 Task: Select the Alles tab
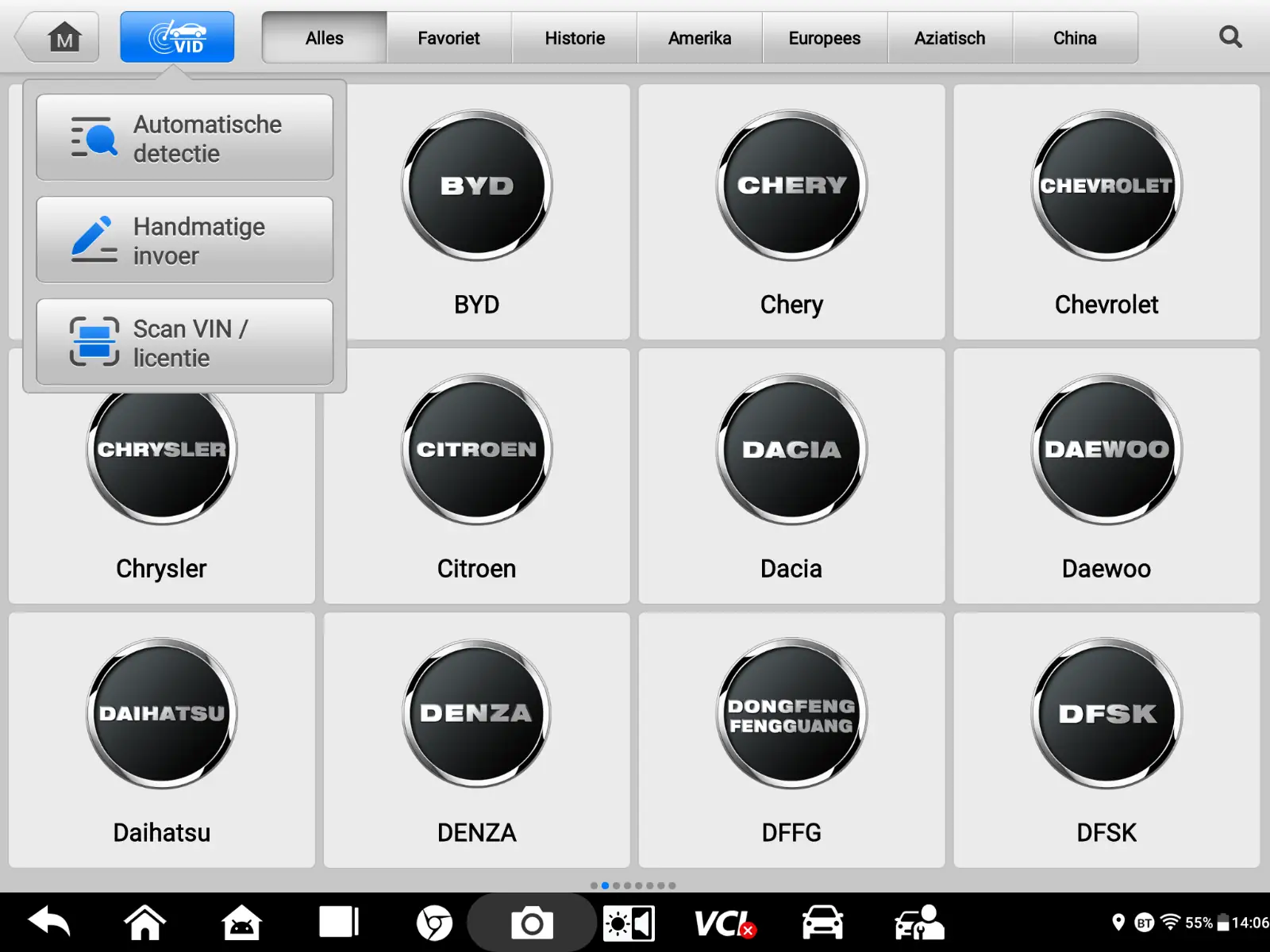coord(325,38)
